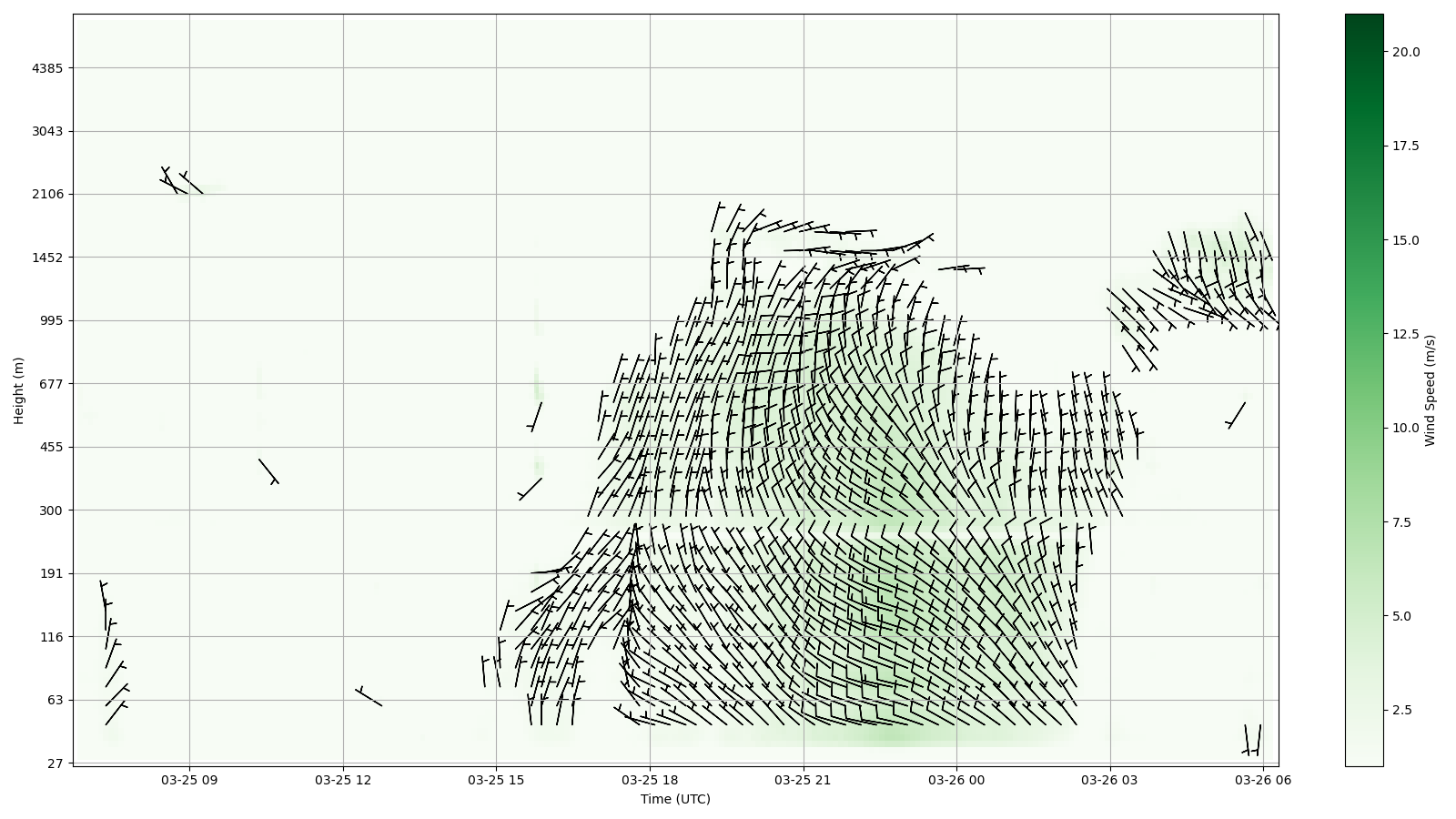The height and width of the screenshot is (819, 1456).
Task: Click the Time (UTC) axis title
Action: click(675, 799)
